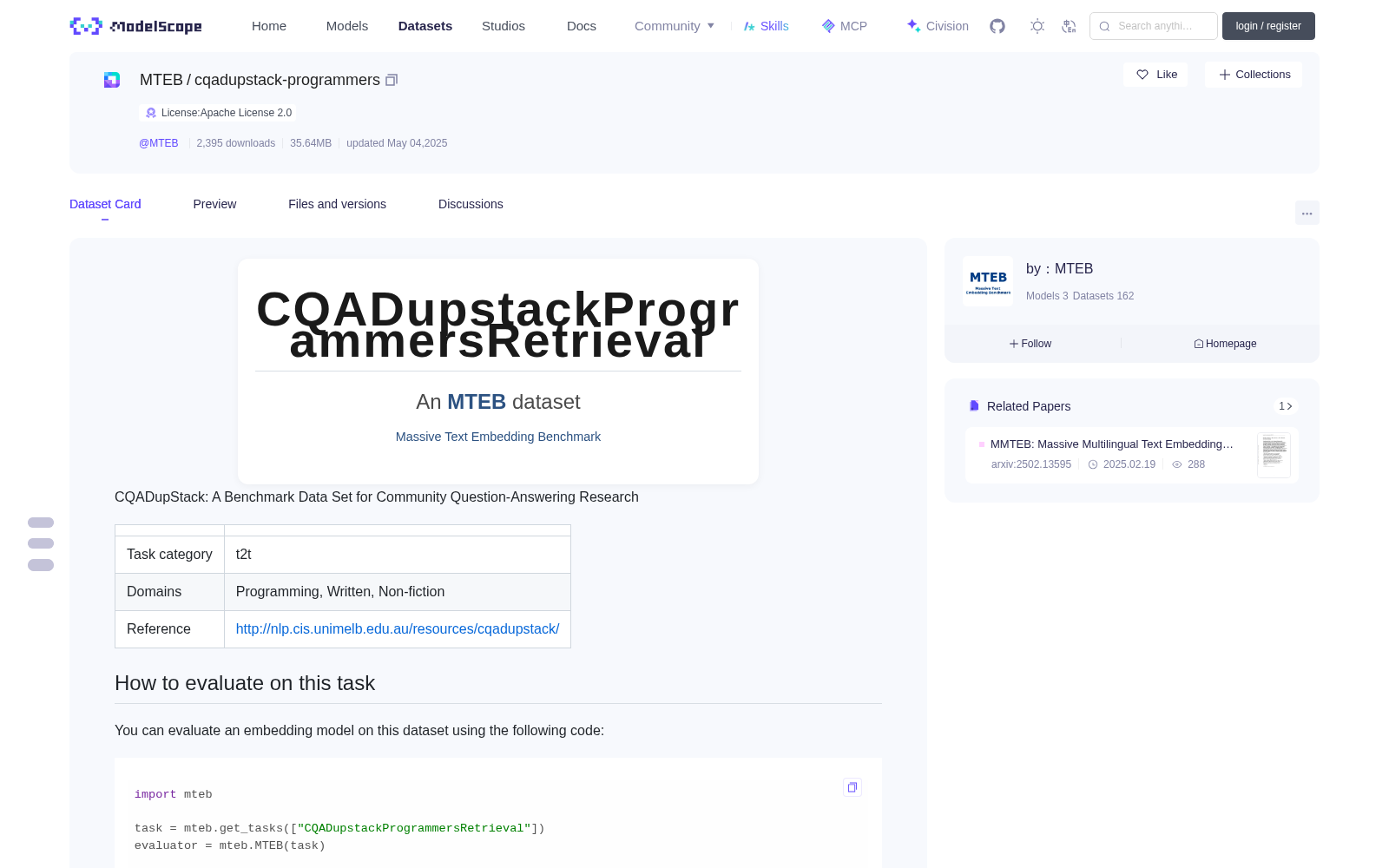This screenshot has height=868, width=1389.
Task: Click the dataset avatar icon beside MTEB
Action: (x=112, y=80)
